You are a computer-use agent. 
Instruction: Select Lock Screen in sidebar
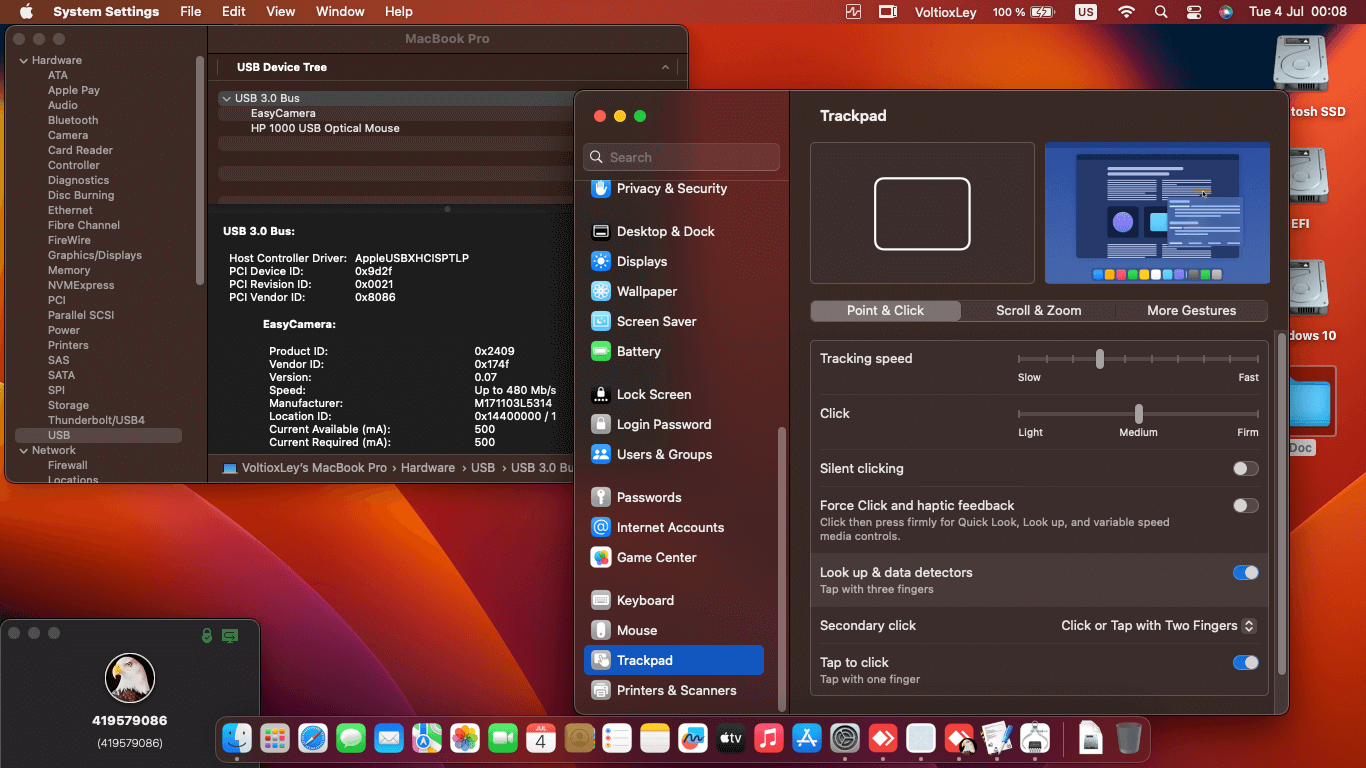point(673,394)
